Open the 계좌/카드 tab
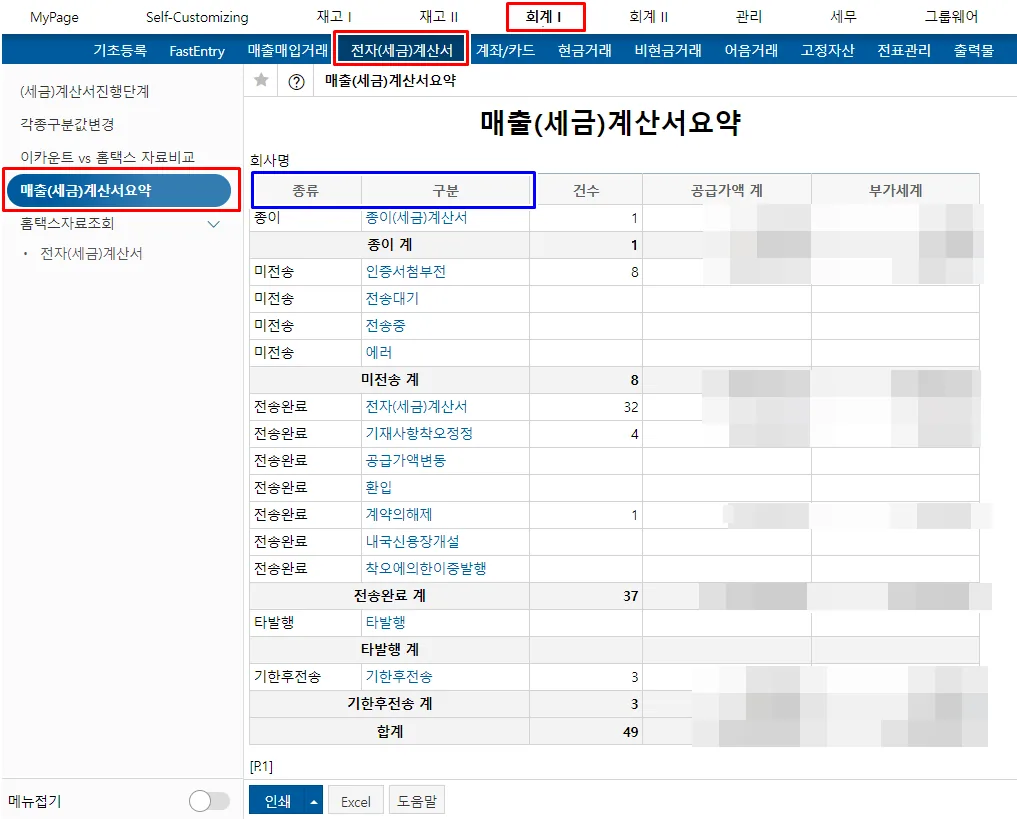The width and height of the screenshot is (1017, 819). pyautogui.click(x=505, y=51)
